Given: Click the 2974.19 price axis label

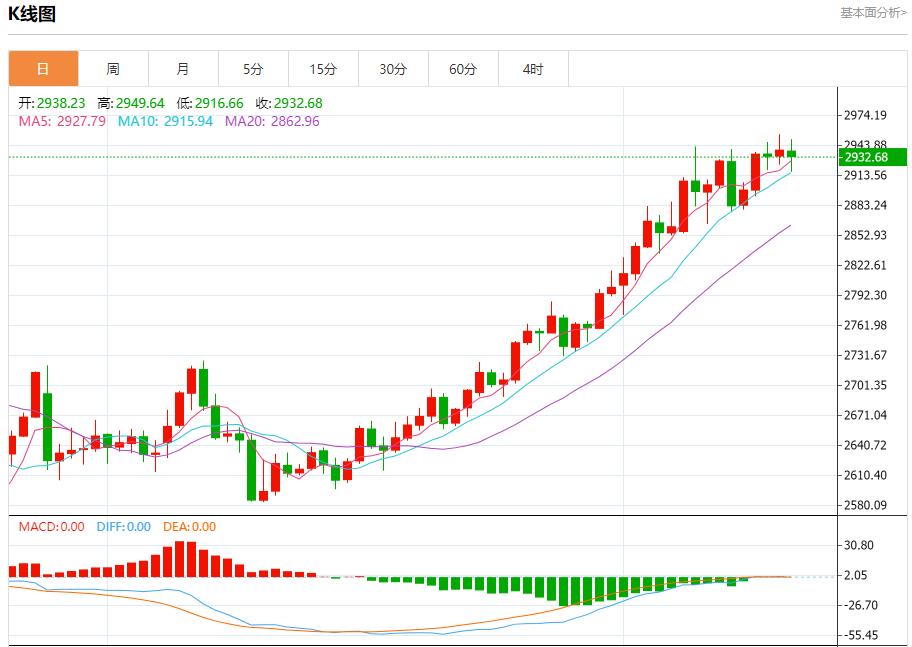Looking at the screenshot, I should click(x=866, y=115).
